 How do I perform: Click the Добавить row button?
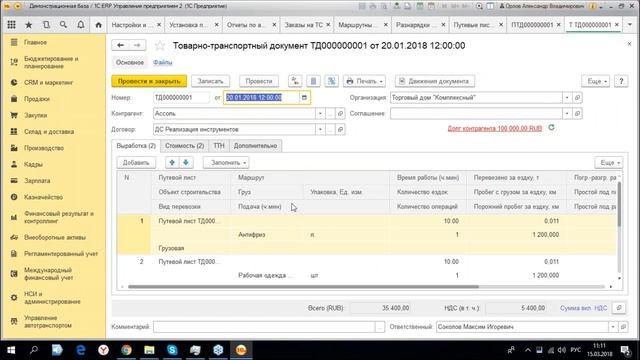point(136,162)
